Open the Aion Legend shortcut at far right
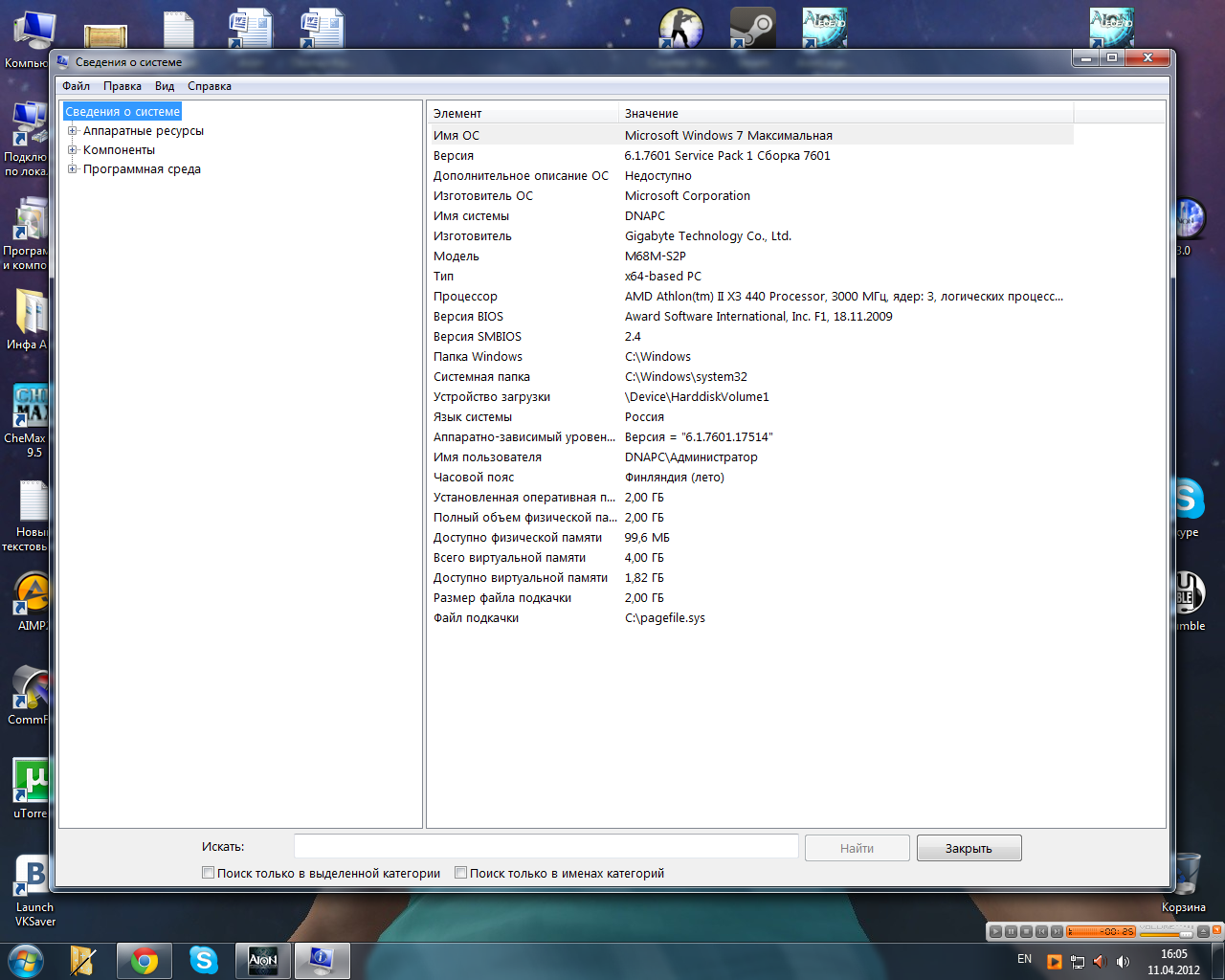The width and height of the screenshot is (1225, 980). 1111,28
